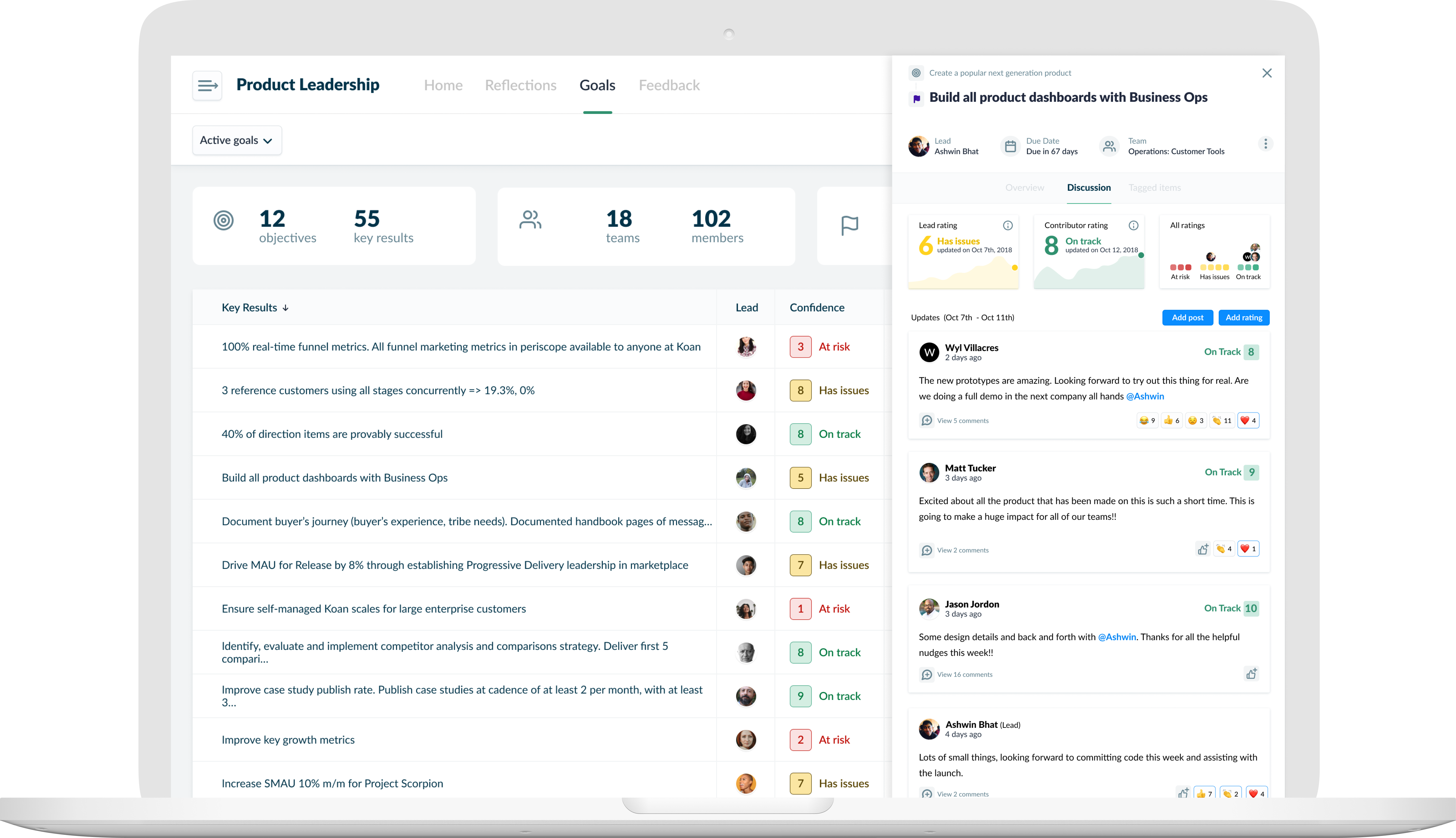Click yellow Has issues rating dots
Viewport: 1456px width, 838px height.
pyautogui.click(x=1214, y=268)
